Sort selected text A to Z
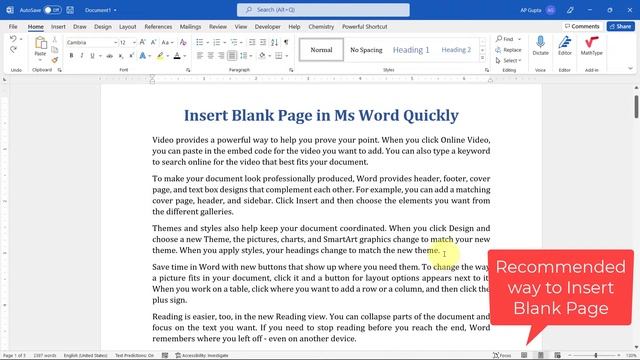This screenshot has height=360, width=640. pos(275,42)
